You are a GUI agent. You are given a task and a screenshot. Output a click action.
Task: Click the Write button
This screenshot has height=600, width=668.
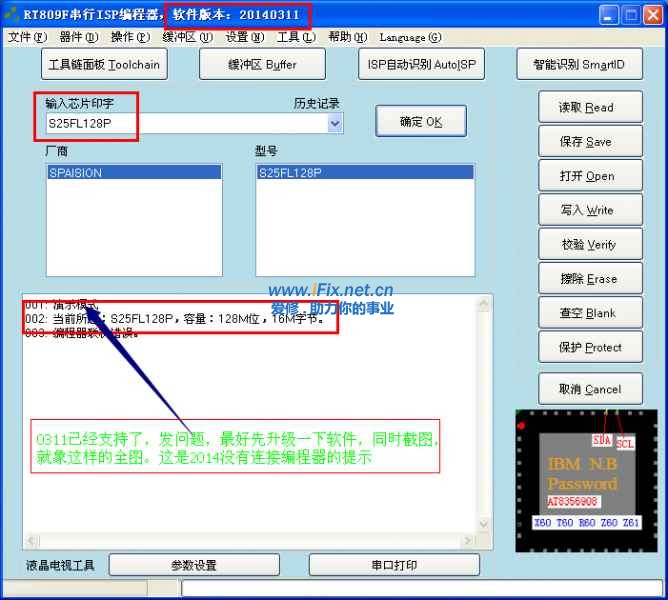point(586,210)
